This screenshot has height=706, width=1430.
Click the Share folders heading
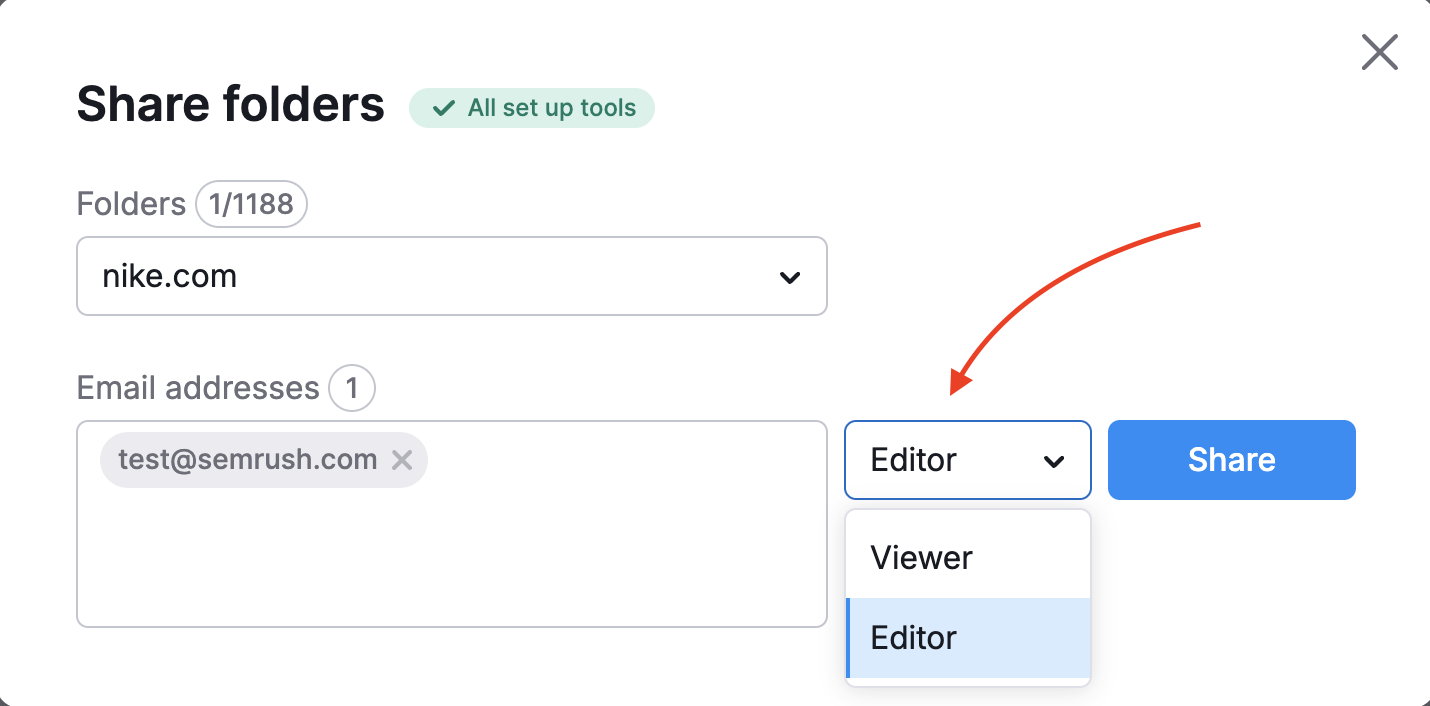[x=230, y=104]
